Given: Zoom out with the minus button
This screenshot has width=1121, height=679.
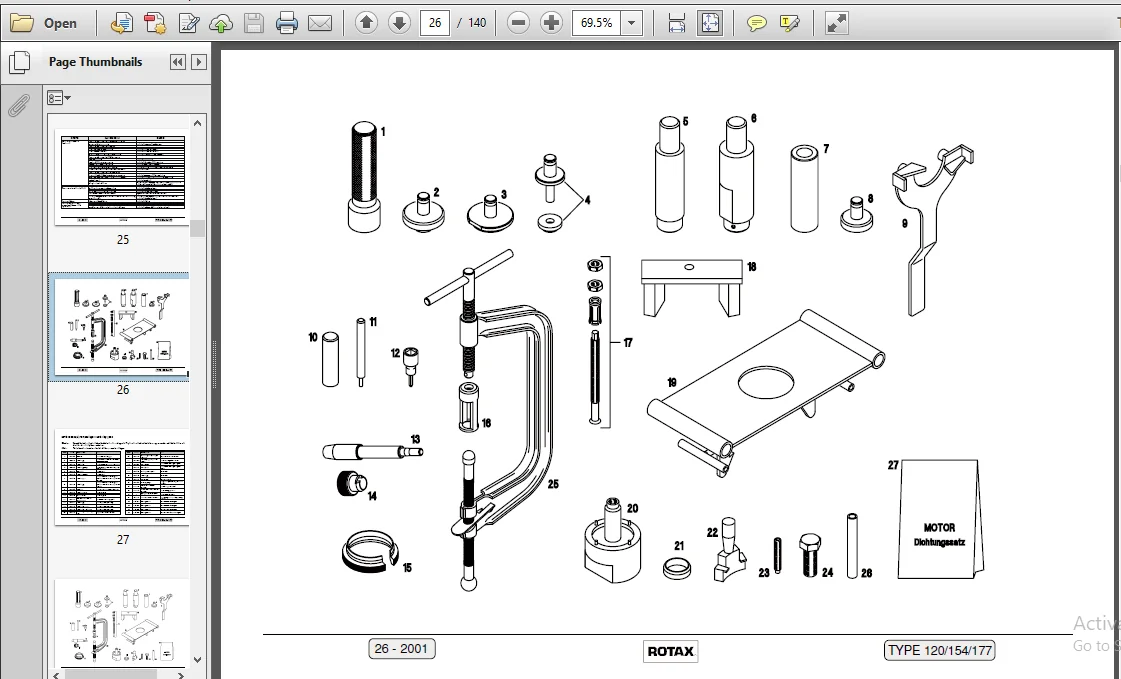Looking at the screenshot, I should [518, 23].
